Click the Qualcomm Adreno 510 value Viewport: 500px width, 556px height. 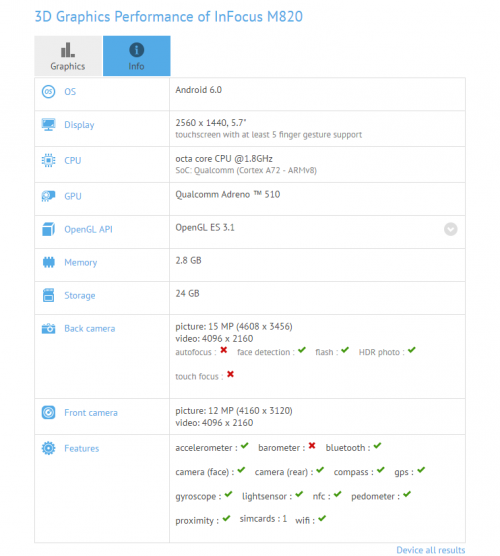tap(228, 194)
